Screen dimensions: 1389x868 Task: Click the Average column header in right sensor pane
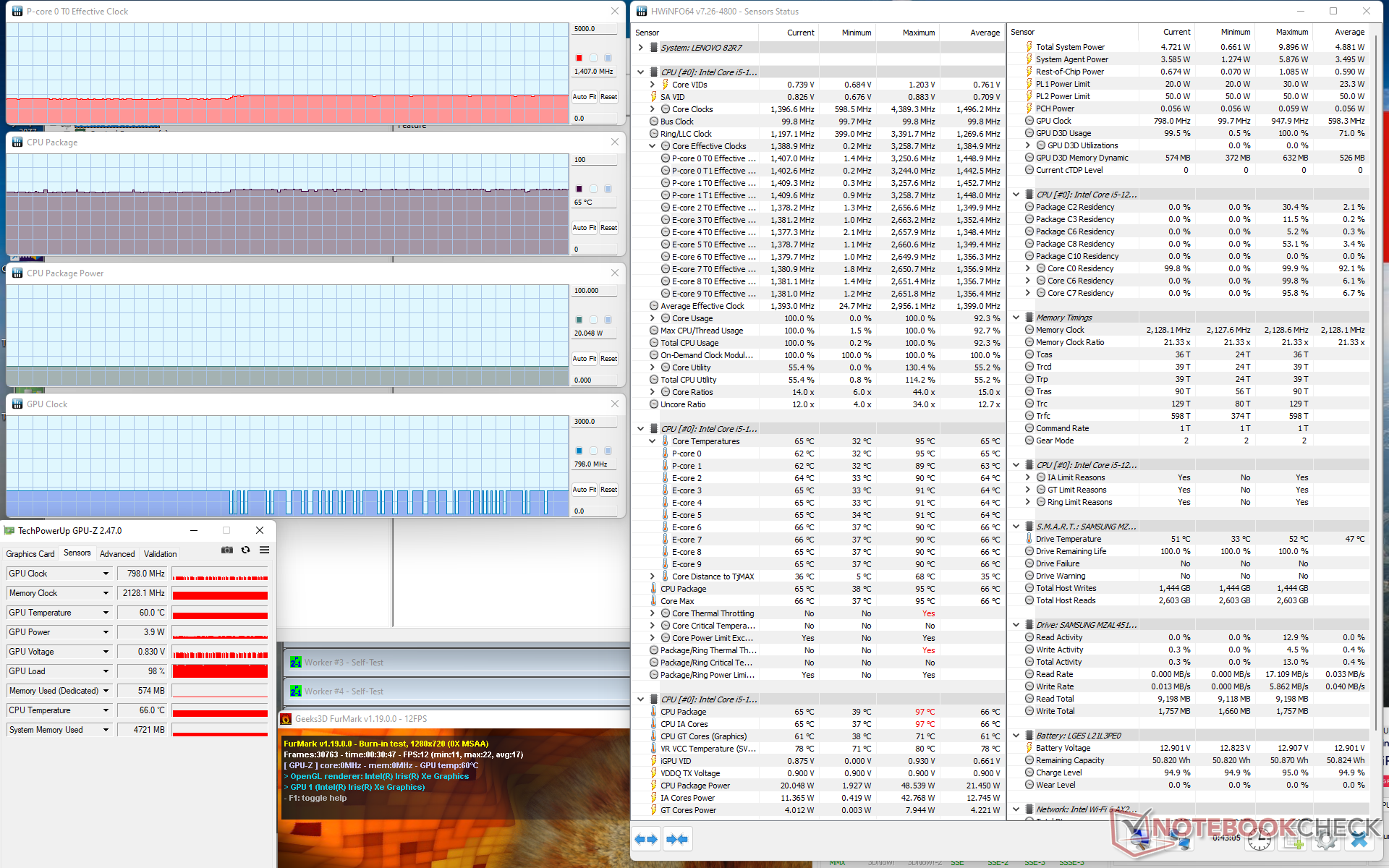pos(1341,32)
